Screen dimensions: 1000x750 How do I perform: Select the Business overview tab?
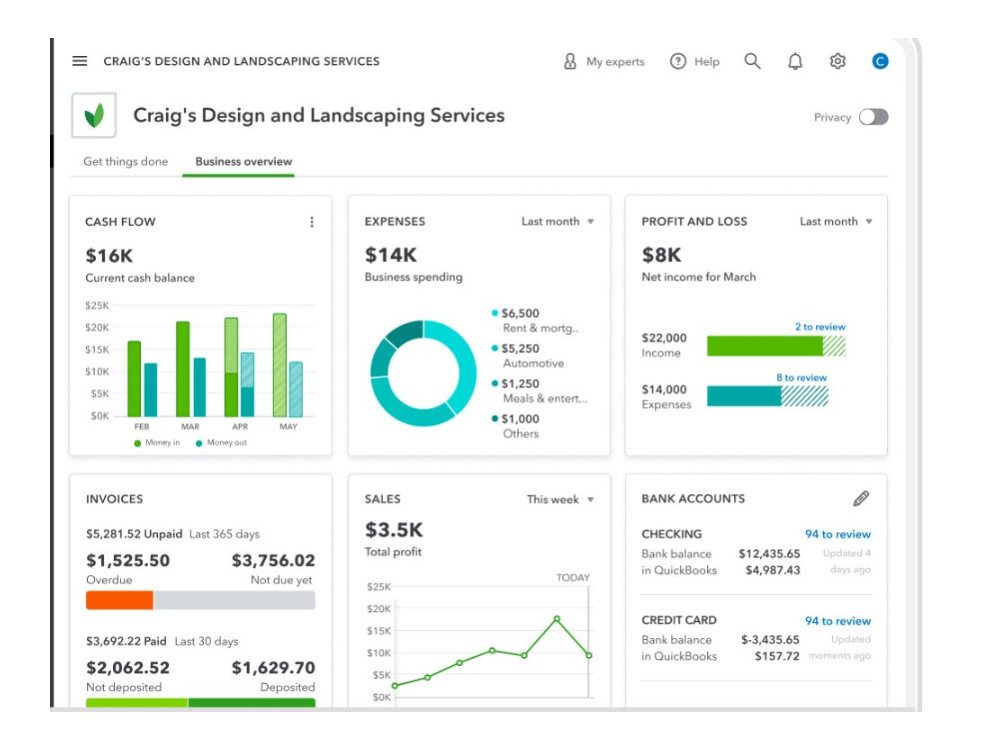244,161
